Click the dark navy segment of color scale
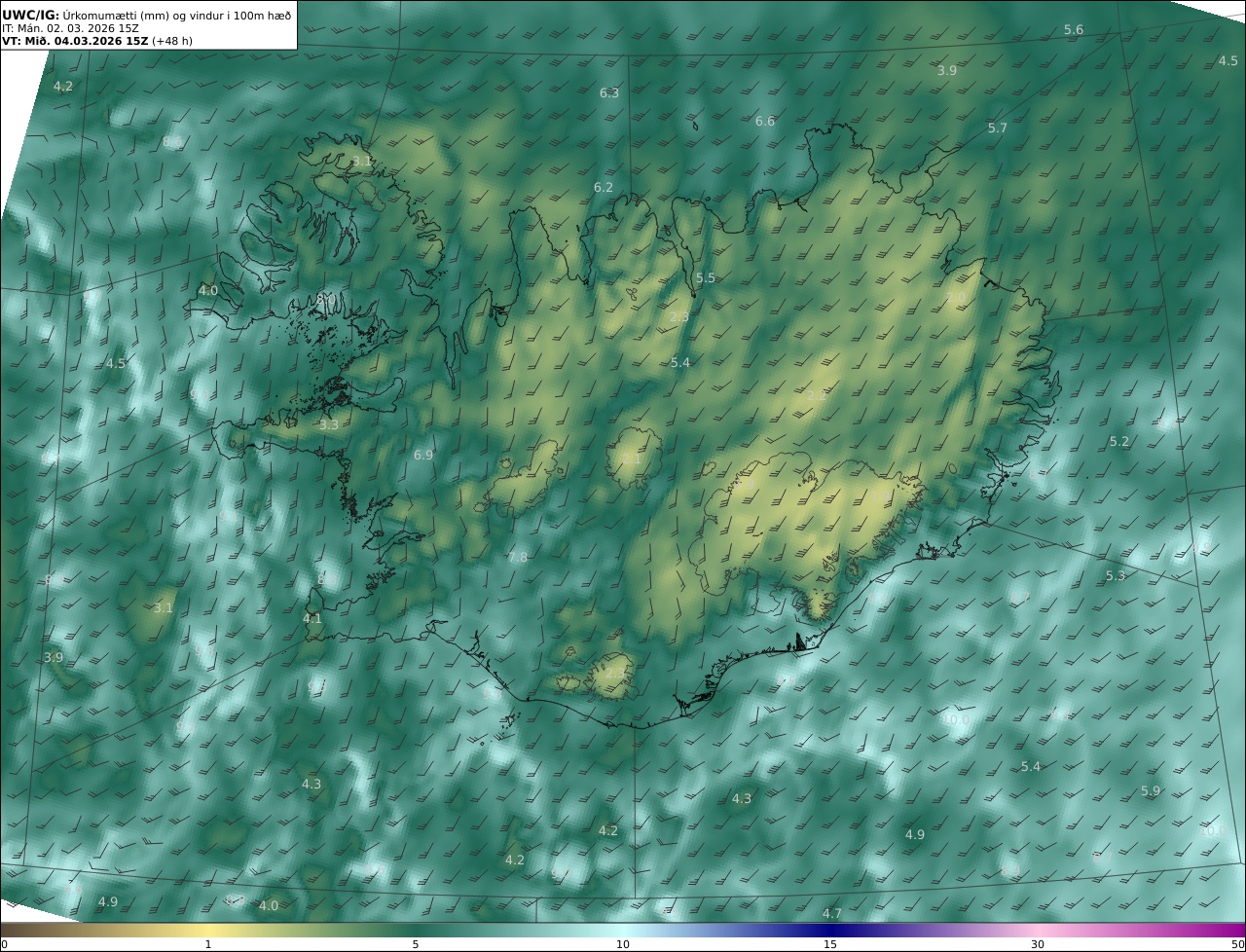This screenshot has height=952, width=1246. tap(832, 931)
